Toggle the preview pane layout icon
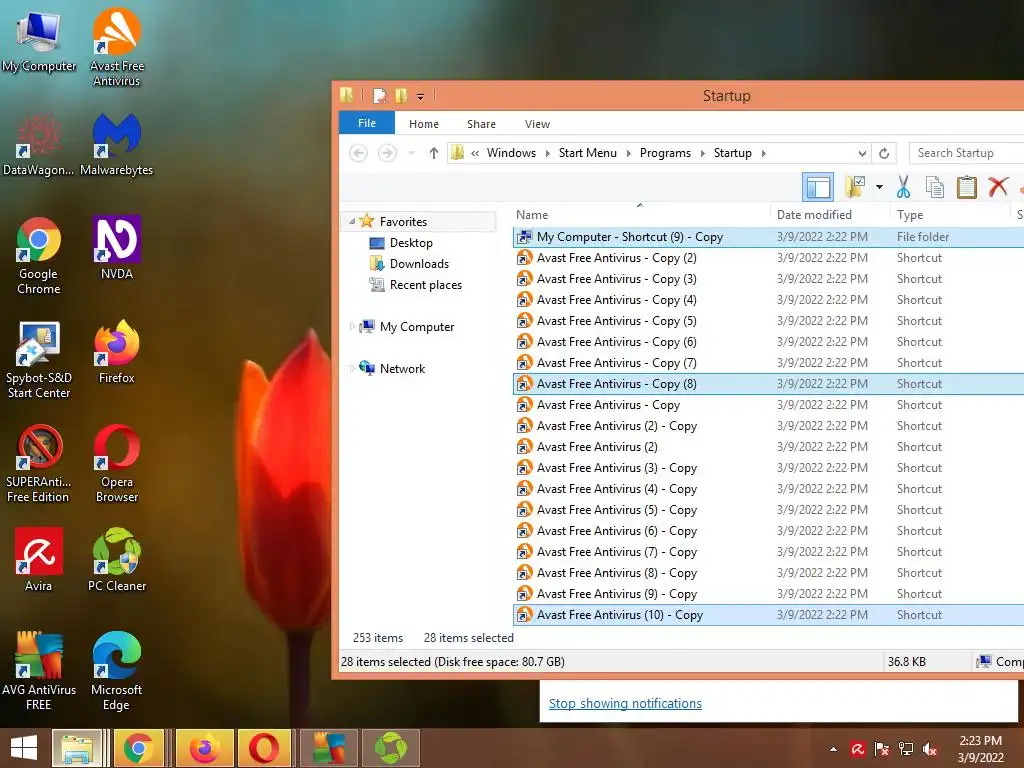1024x768 pixels. click(x=818, y=187)
